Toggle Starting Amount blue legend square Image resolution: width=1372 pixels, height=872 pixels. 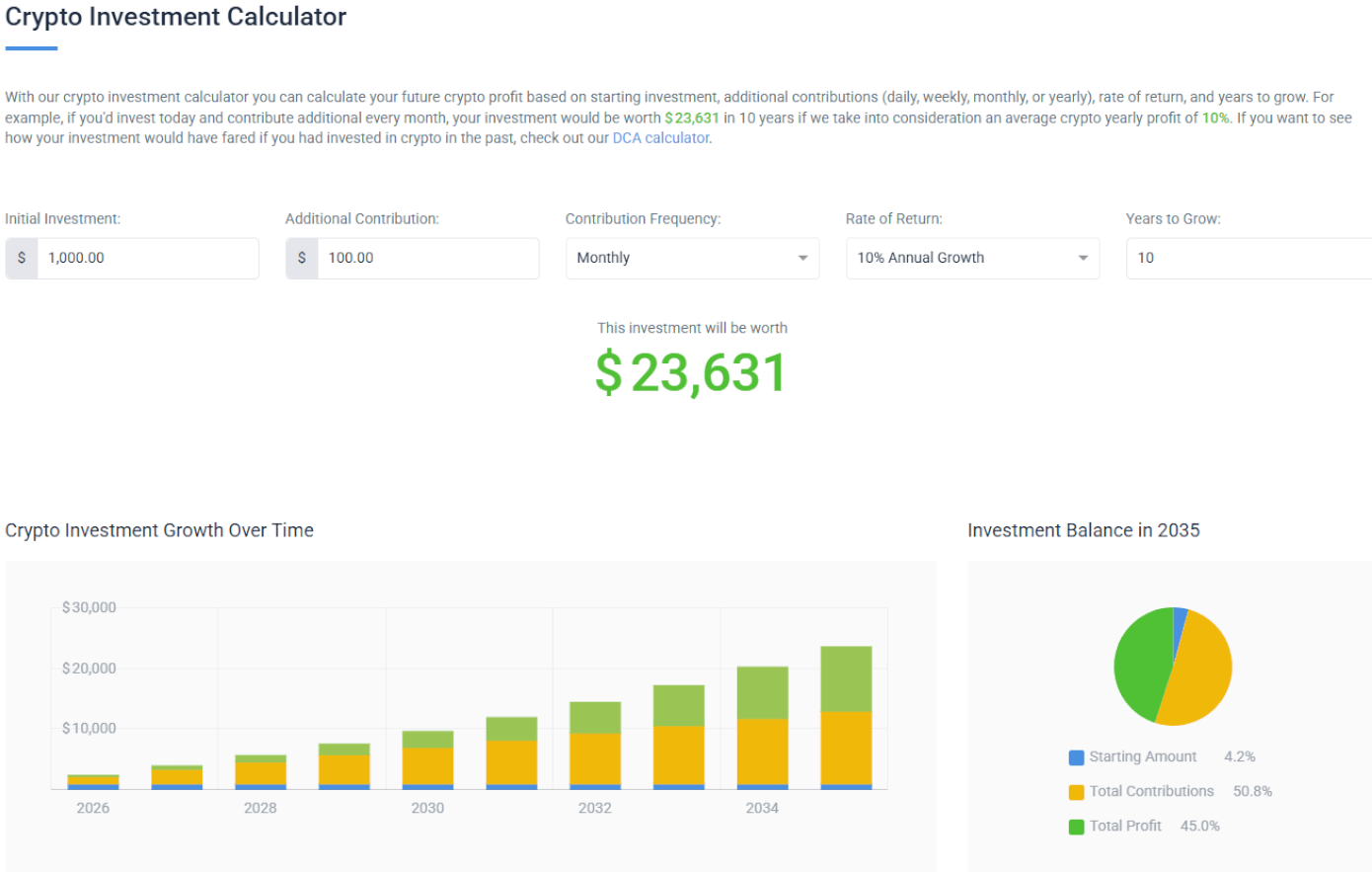pyautogui.click(x=1076, y=757)
